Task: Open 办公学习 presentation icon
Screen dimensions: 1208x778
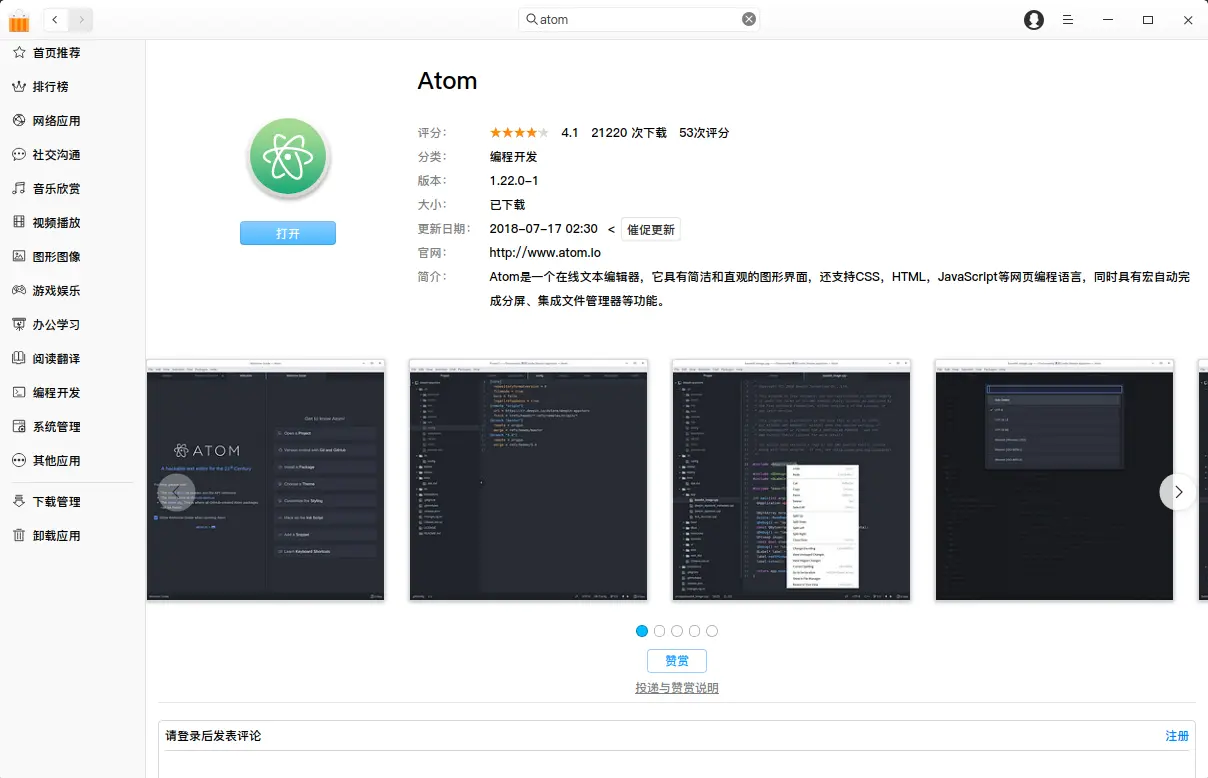Action: (x=18, y=324)
